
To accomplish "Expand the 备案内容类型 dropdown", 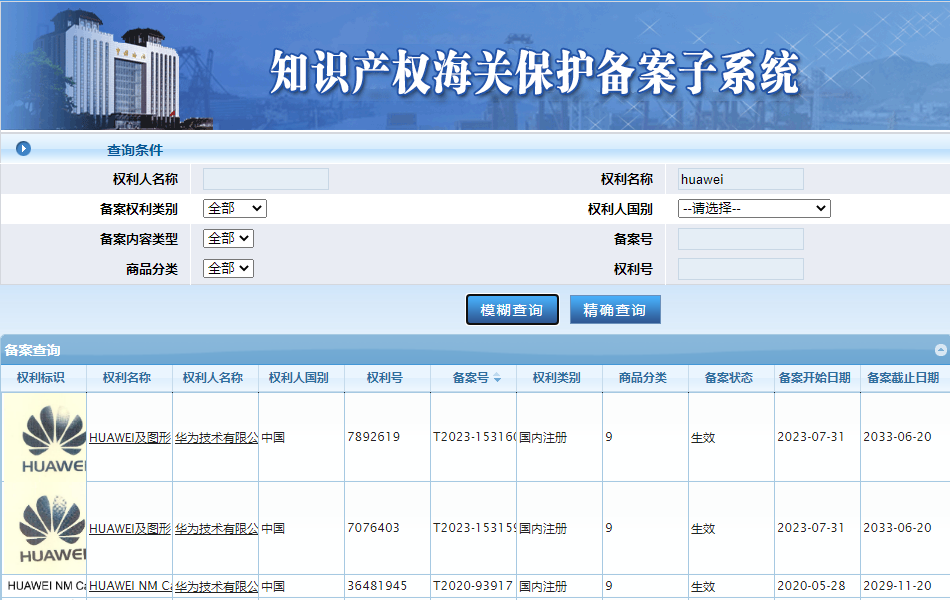I will coord(229,238).
